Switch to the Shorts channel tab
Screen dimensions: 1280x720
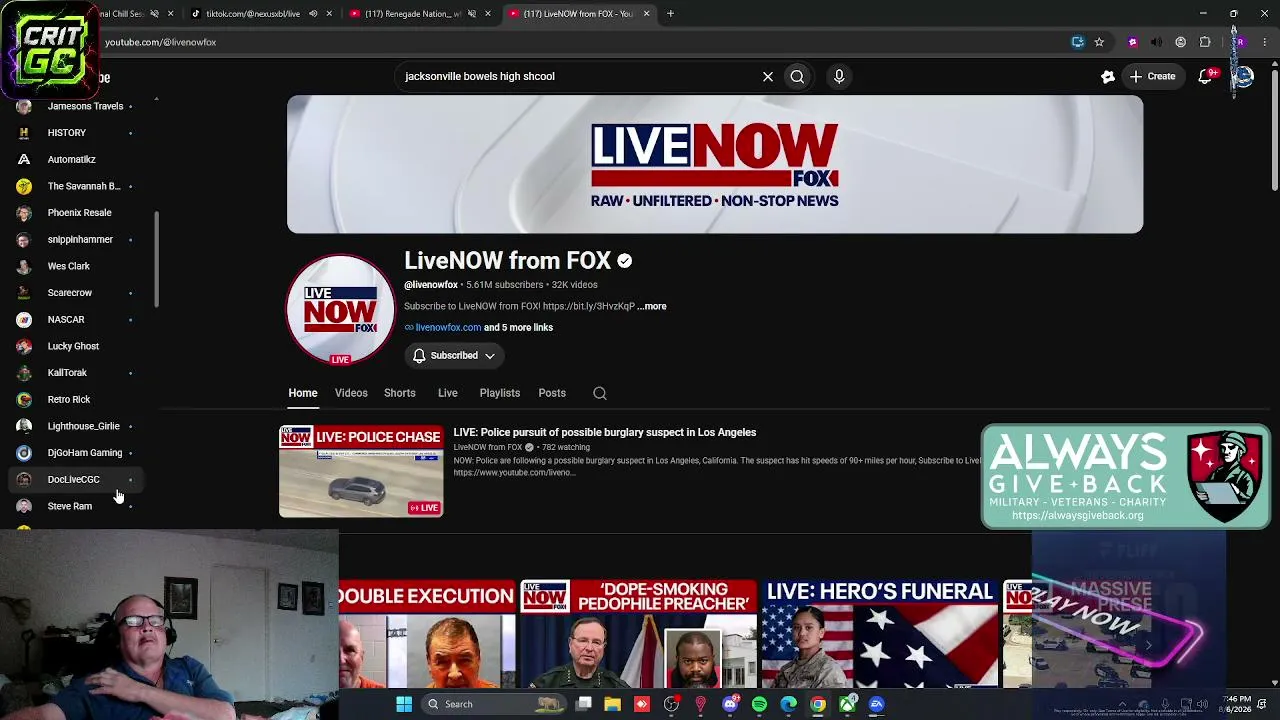400,393
